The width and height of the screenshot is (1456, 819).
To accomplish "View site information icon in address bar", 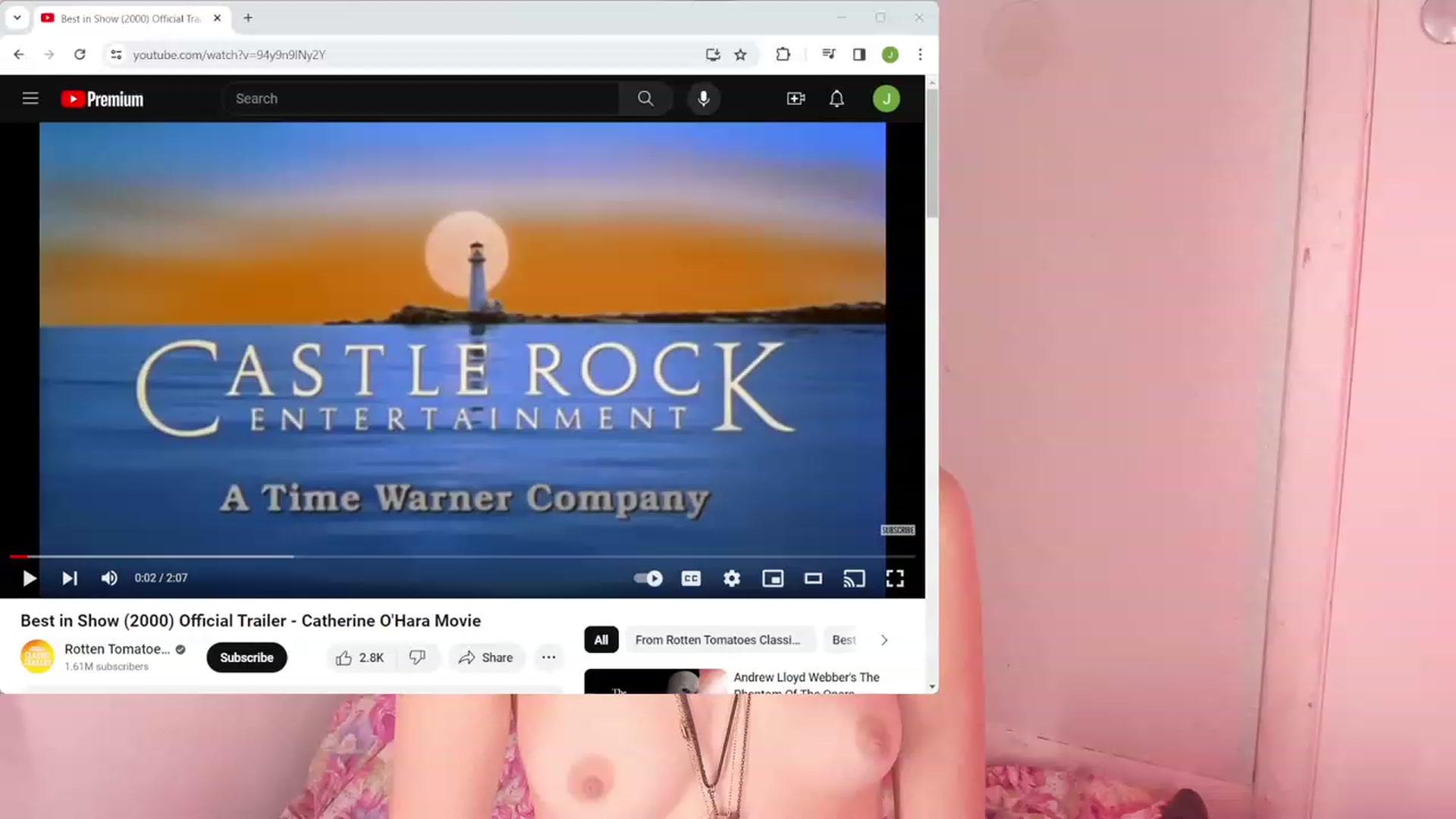I will pyautogui.click(x=116, y=55).
